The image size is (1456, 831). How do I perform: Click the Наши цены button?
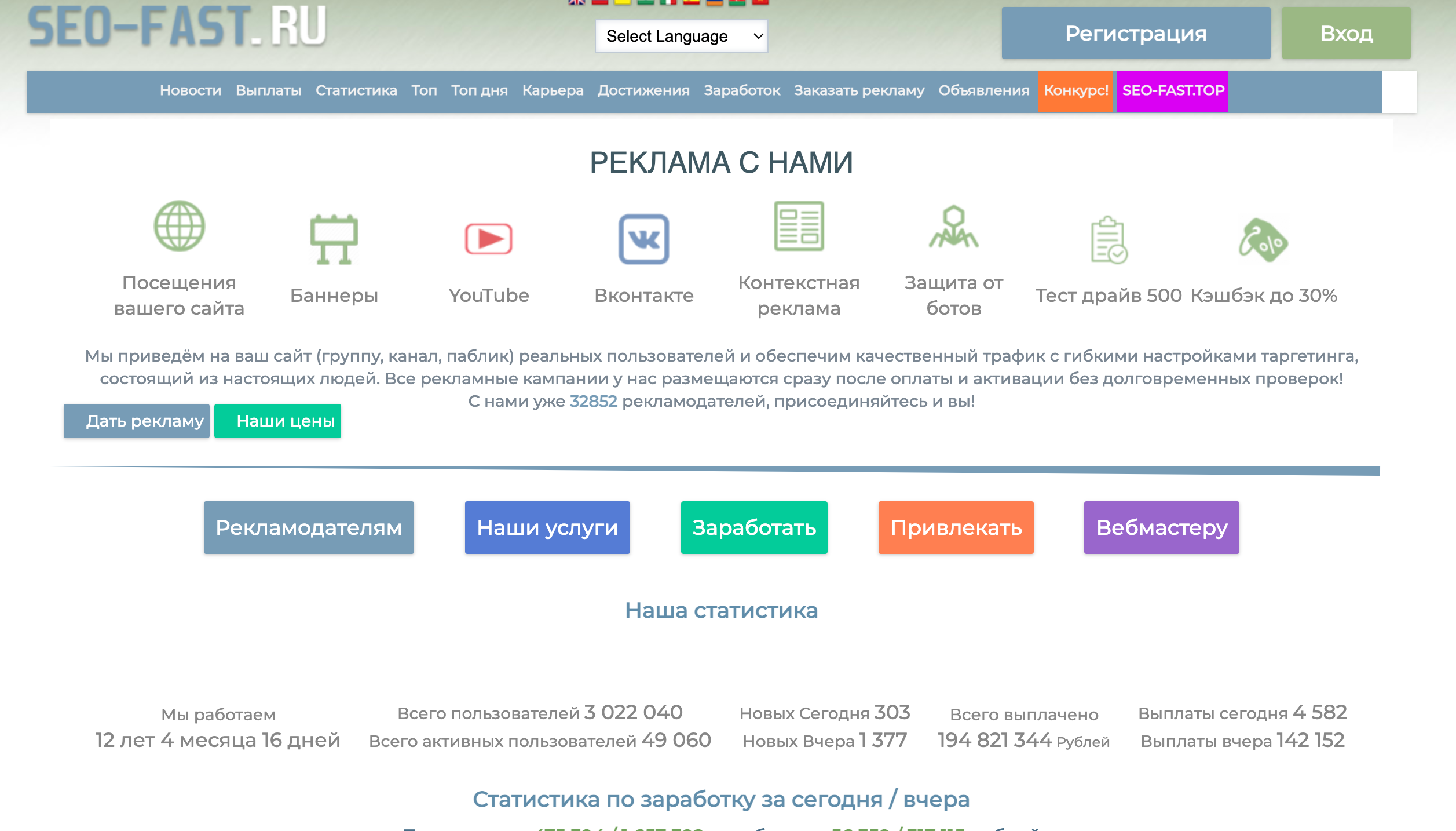pos(277,421)
